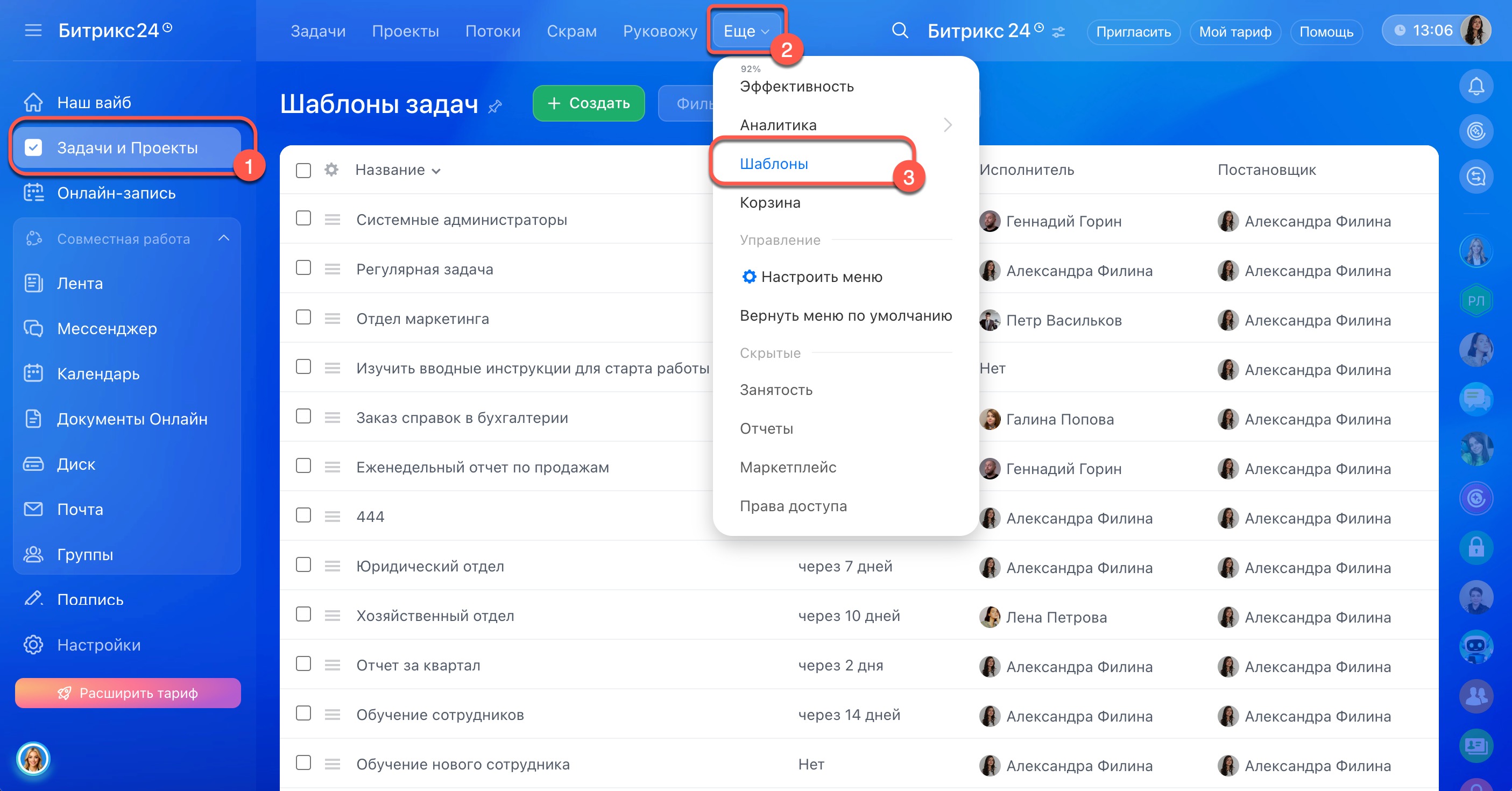This screenshot has height=791, width=1512.
Task: Open Календарь in sidebar
Action: pyautogui.click(x=98, y=374)
